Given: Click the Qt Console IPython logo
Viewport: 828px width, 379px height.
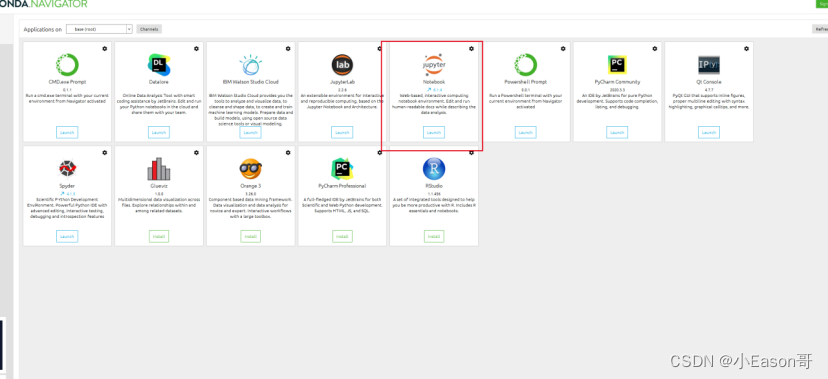Looking at the screenshot, I should 709,64.
